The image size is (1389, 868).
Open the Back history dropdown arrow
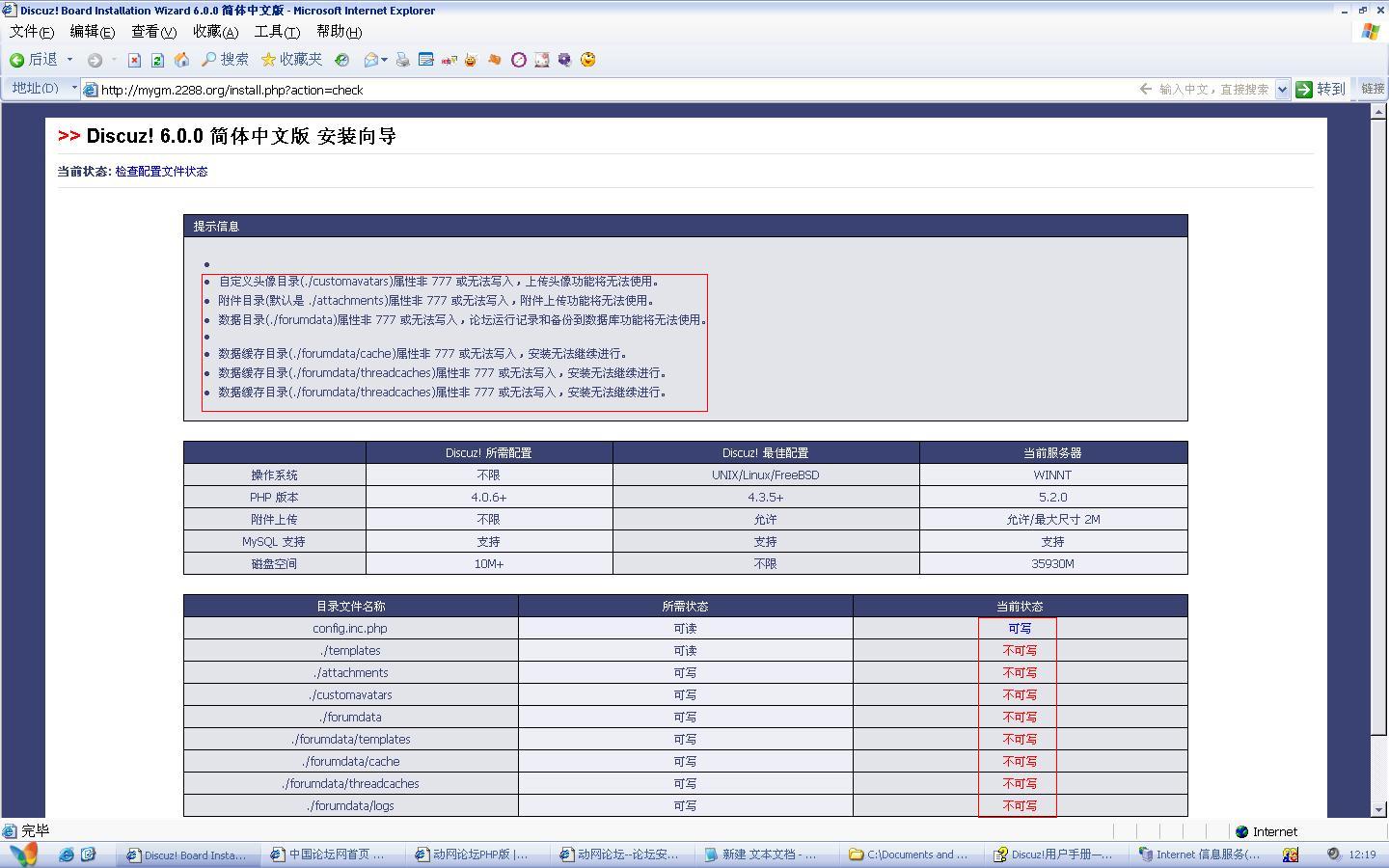69,60
